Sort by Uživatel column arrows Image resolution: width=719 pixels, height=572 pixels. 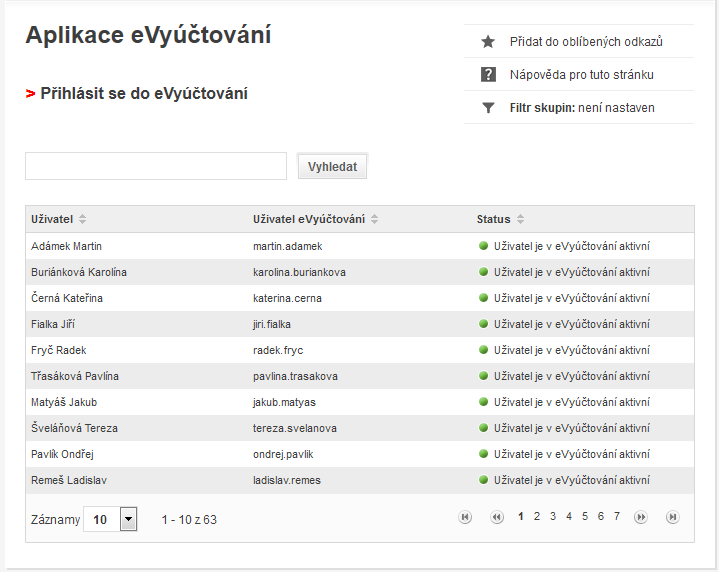[x=83, y=219]
